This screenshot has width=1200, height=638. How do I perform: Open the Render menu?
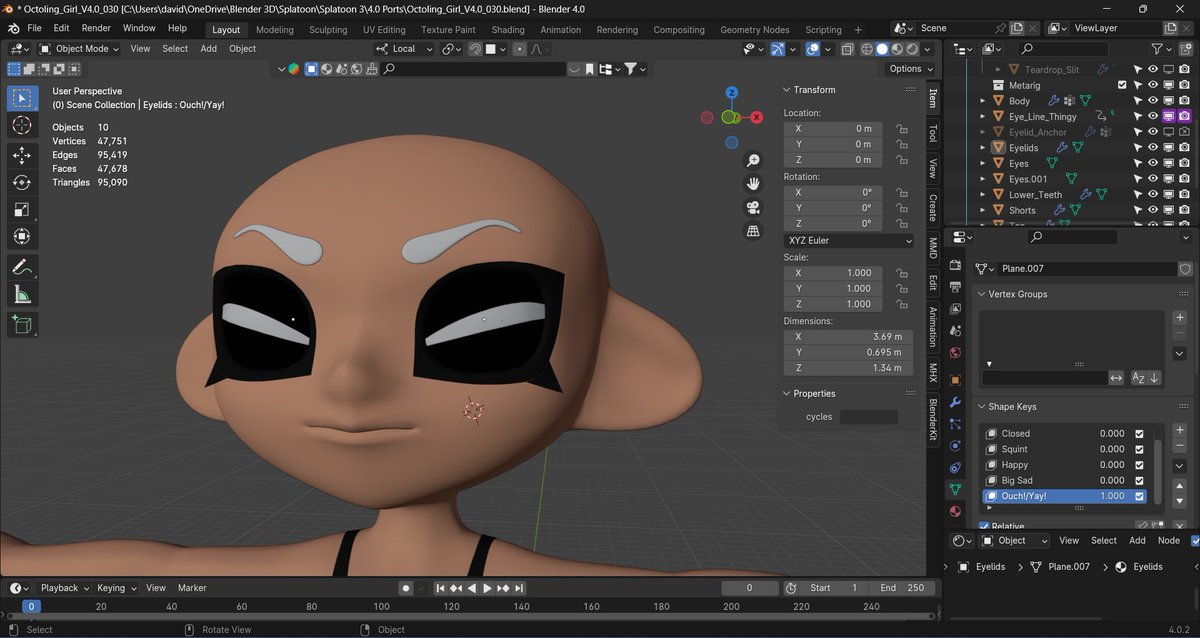[x=96, y=28]
